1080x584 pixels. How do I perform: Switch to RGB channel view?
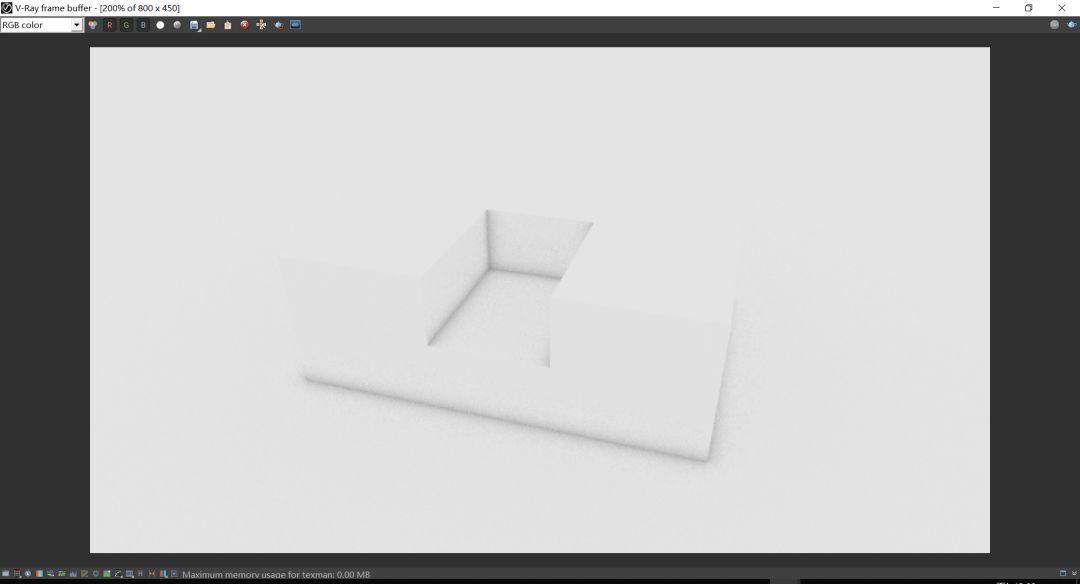click(x=93, y=25)
